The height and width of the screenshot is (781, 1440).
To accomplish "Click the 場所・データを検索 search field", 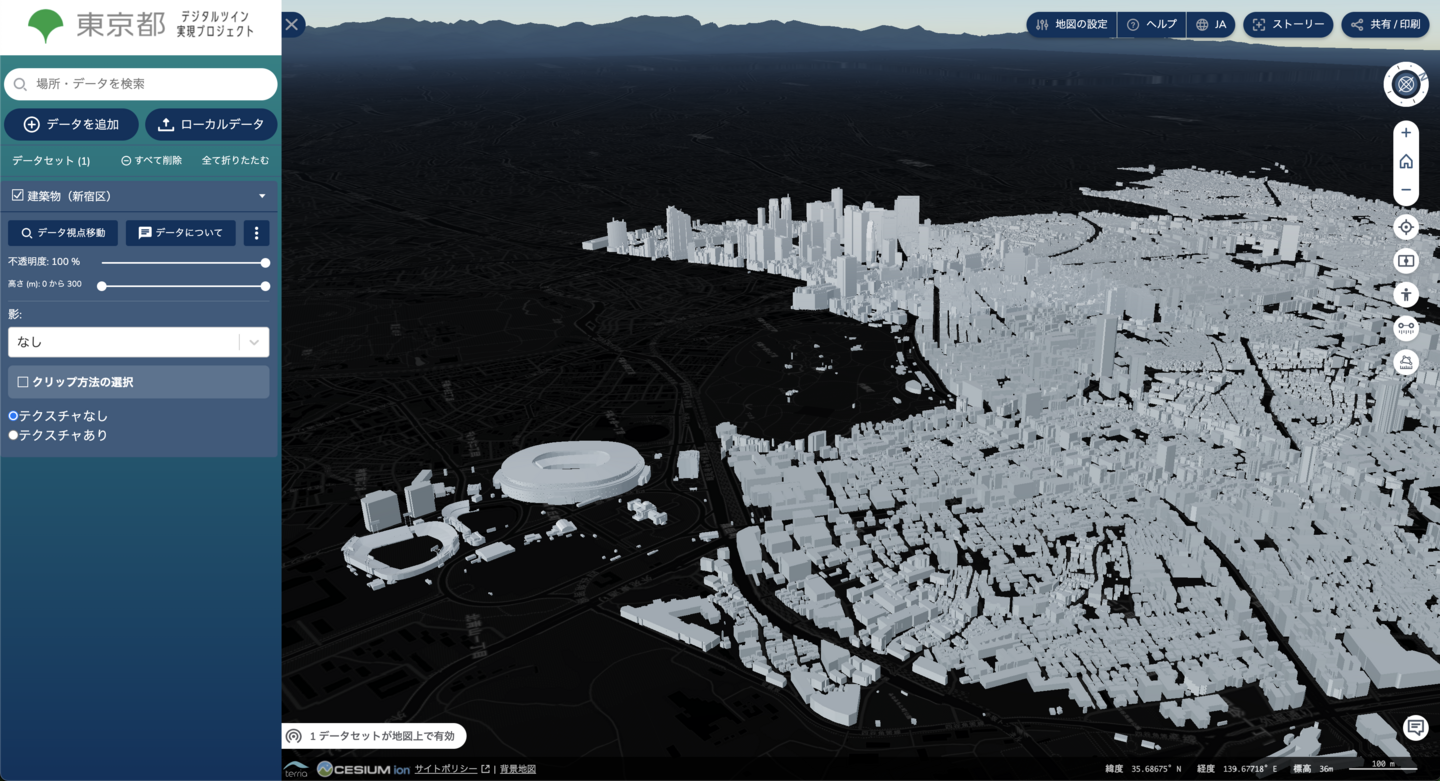I will pyautogui.click(x=141, y=84).
